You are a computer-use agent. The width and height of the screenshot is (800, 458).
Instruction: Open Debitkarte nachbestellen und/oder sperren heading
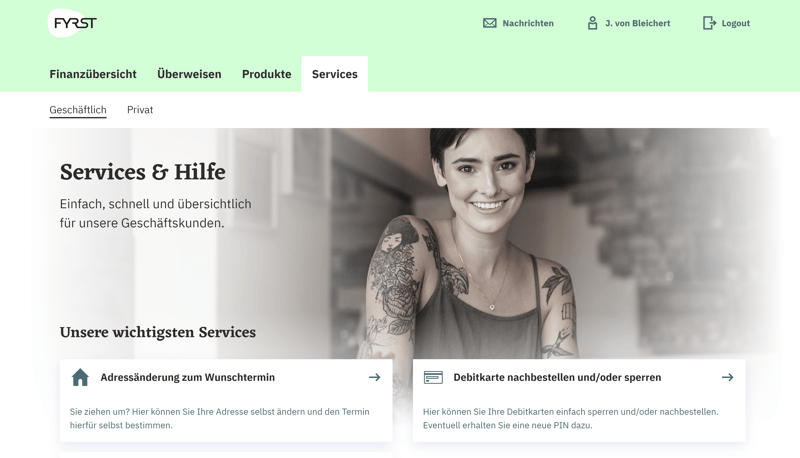tap(557, 377)
